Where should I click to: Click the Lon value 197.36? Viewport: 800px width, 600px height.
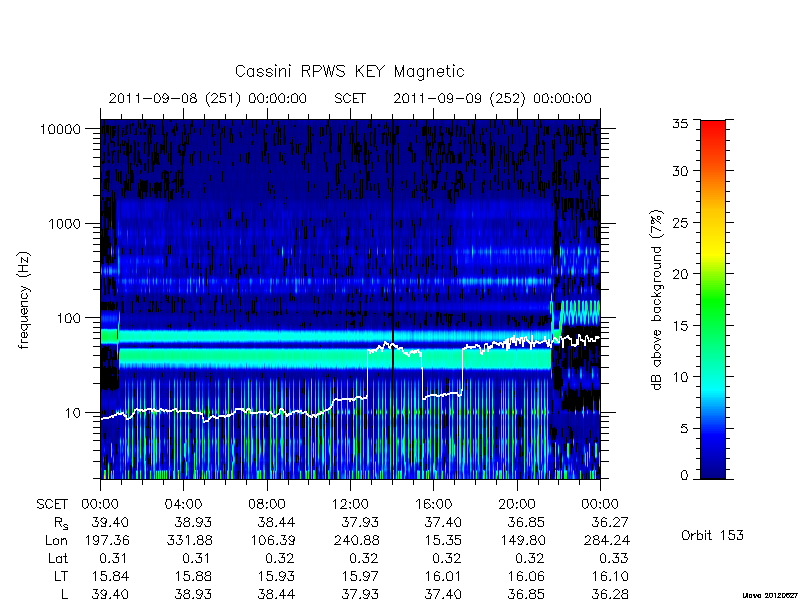[x=106, y=540]
